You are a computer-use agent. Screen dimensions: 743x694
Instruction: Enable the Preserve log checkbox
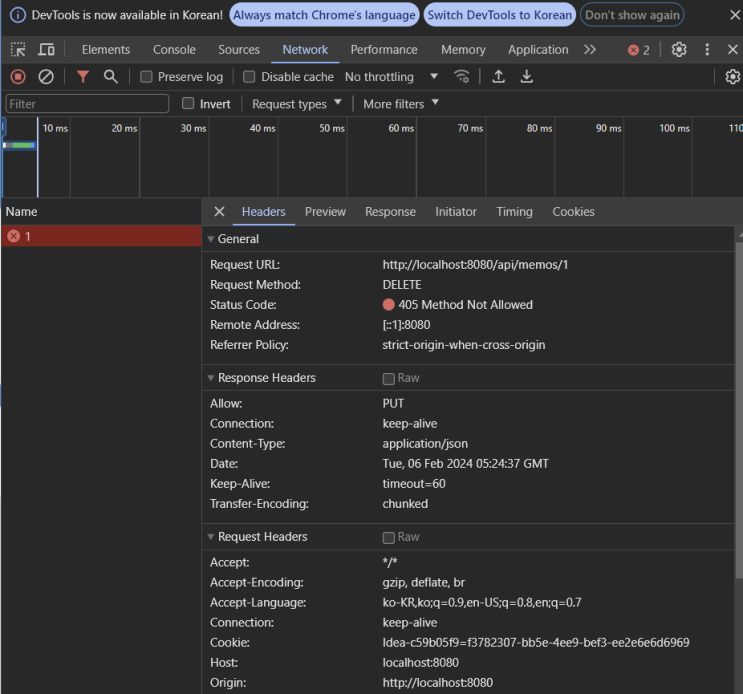[x=146, y=77]
